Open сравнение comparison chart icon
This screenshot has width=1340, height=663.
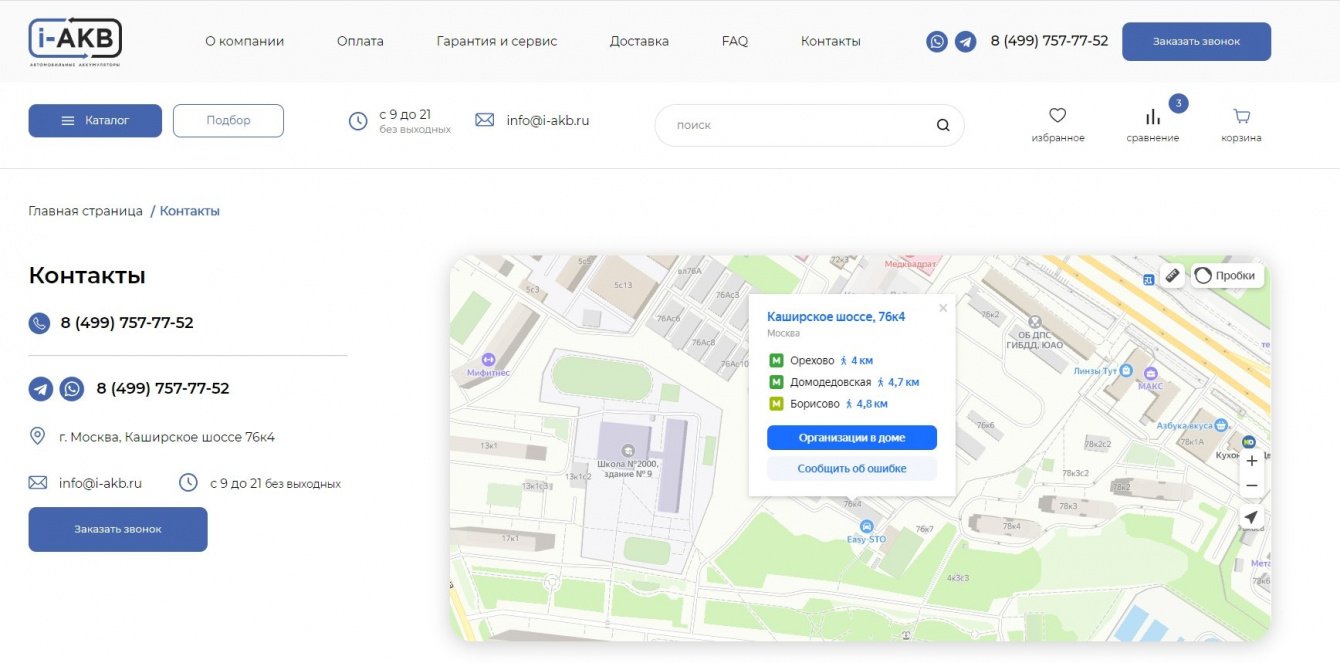click(x=1153, y=116)
